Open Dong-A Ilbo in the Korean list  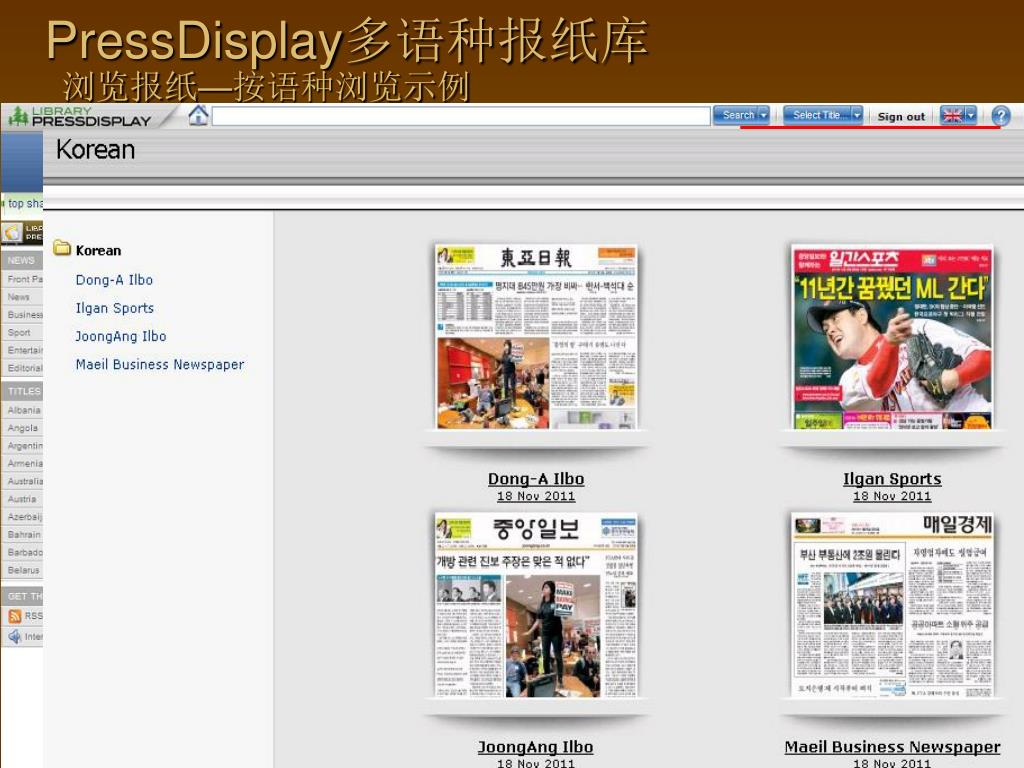tap(114, 280)
